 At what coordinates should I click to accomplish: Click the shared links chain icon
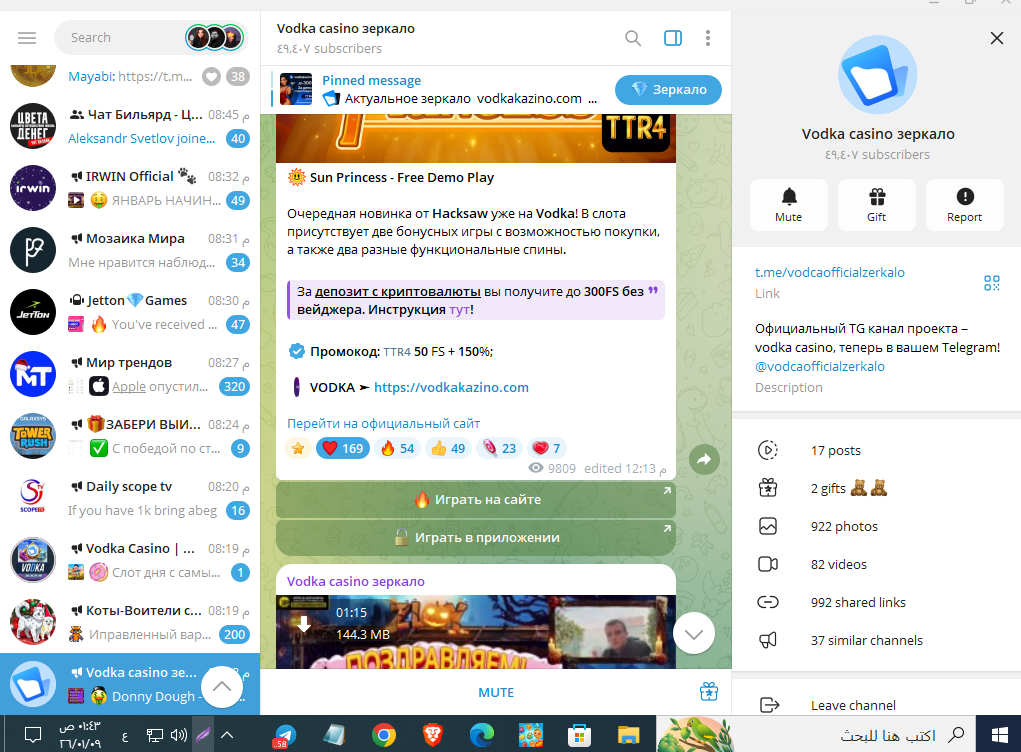tap(768, 602)
